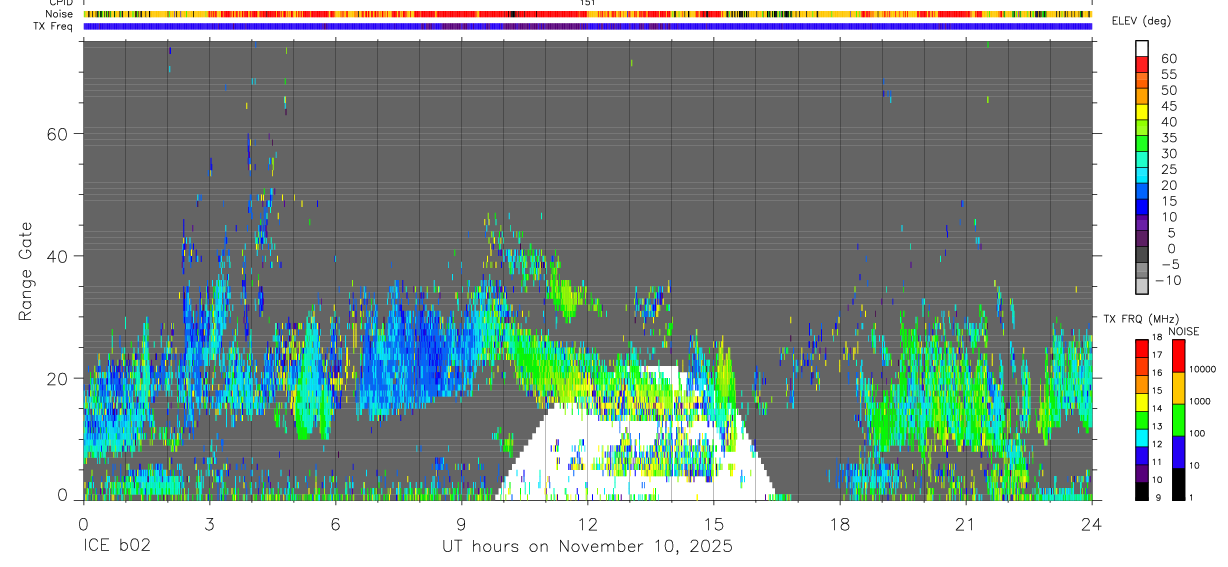Image resolution: width=1228 pixels, height=567 pixels.
Task: Select the "ICE b02" radar beam label
Action: [117, 547]
